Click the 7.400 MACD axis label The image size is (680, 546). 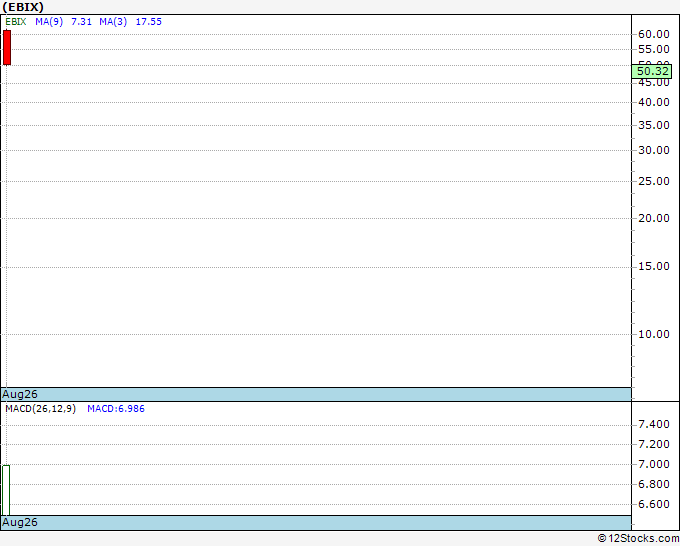pyautogui.click(x=654, y=425)
